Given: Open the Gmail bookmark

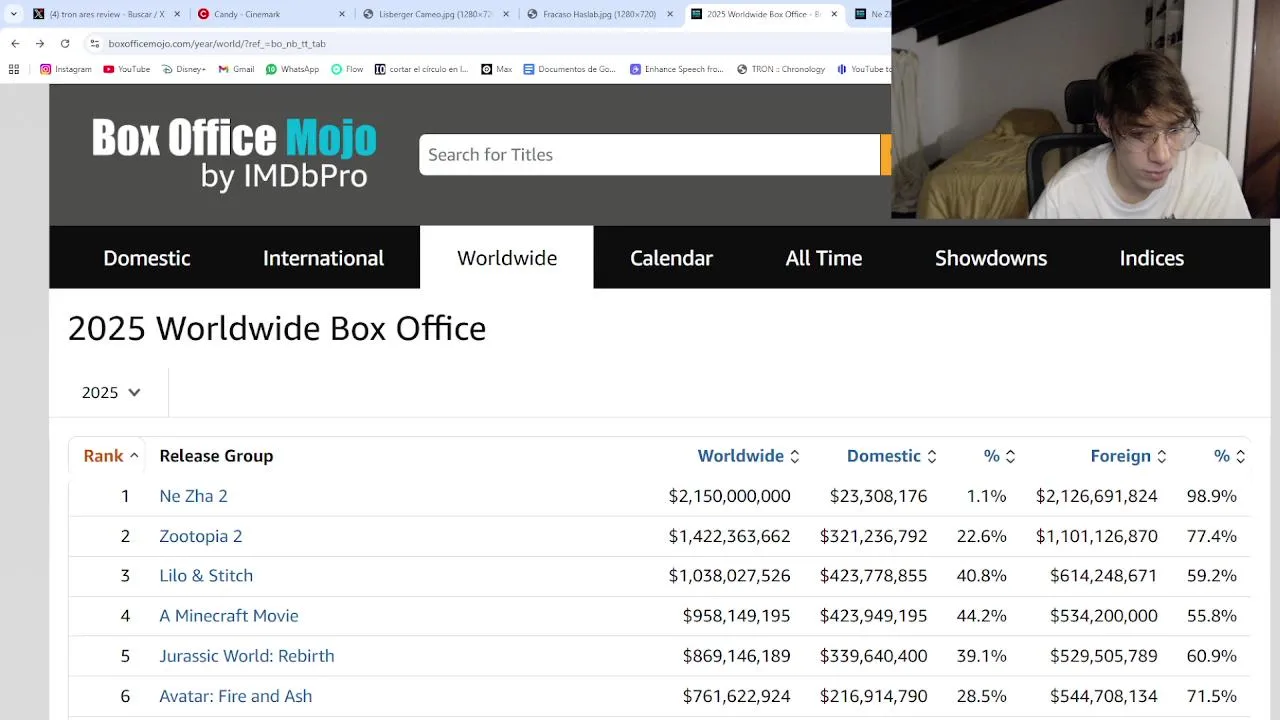Looking at the screenshot, I should (x=236, y=69).
